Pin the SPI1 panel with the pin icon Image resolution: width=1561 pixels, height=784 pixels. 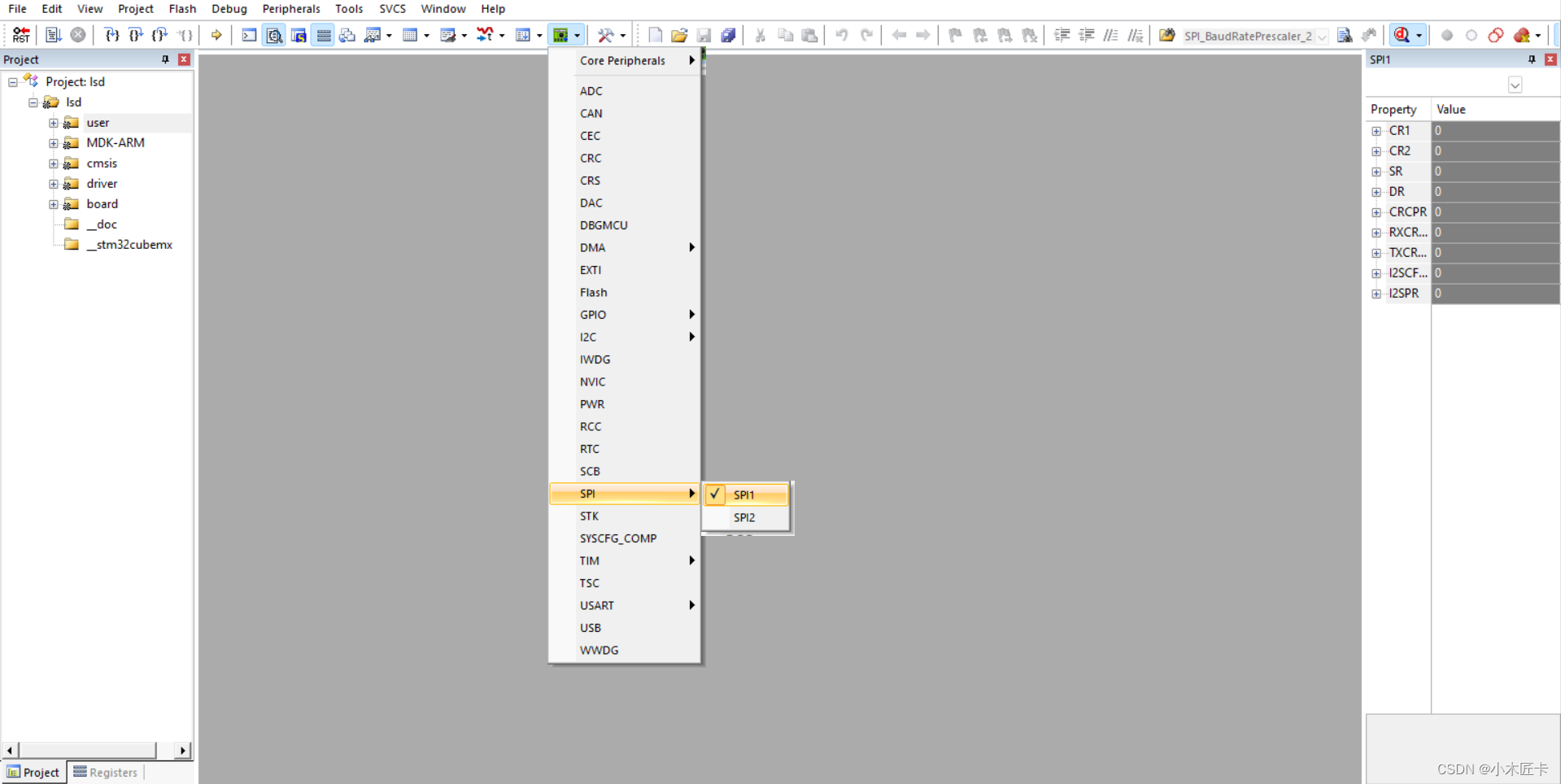pos(1532,59)
